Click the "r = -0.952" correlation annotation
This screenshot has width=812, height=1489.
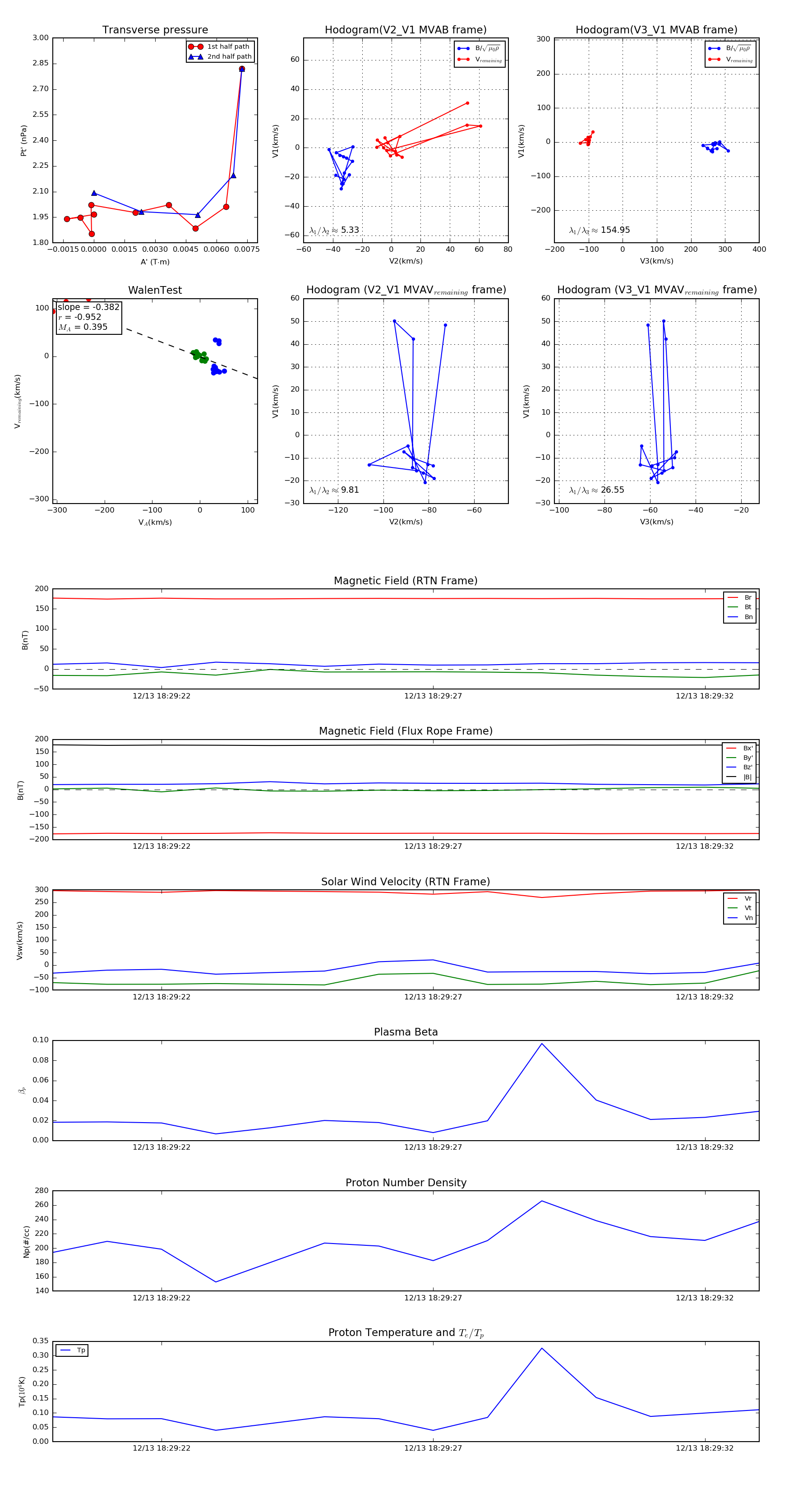(x=80, y=317)
